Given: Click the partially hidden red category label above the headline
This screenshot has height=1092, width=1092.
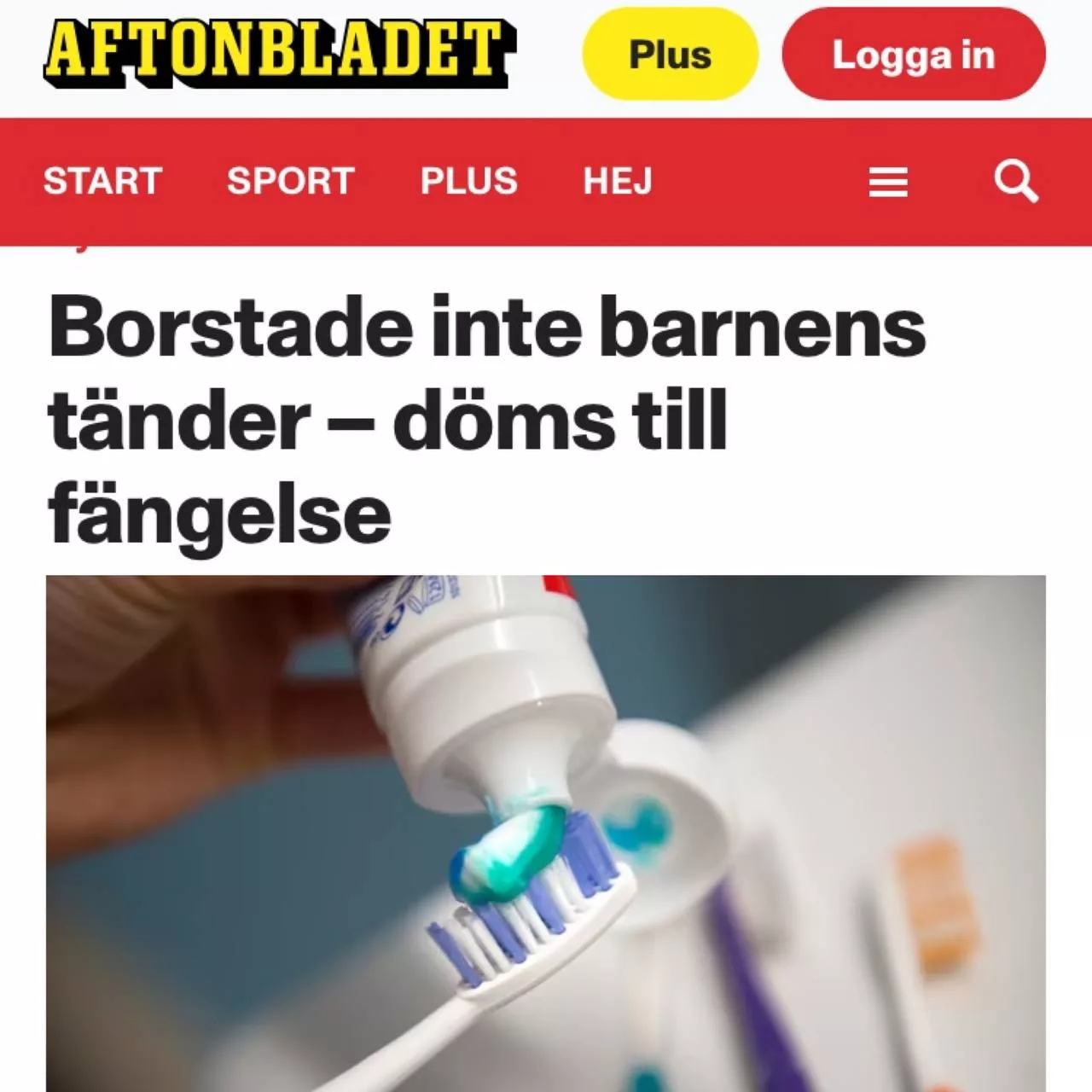Looking at the screenshot, I should 78,249.
